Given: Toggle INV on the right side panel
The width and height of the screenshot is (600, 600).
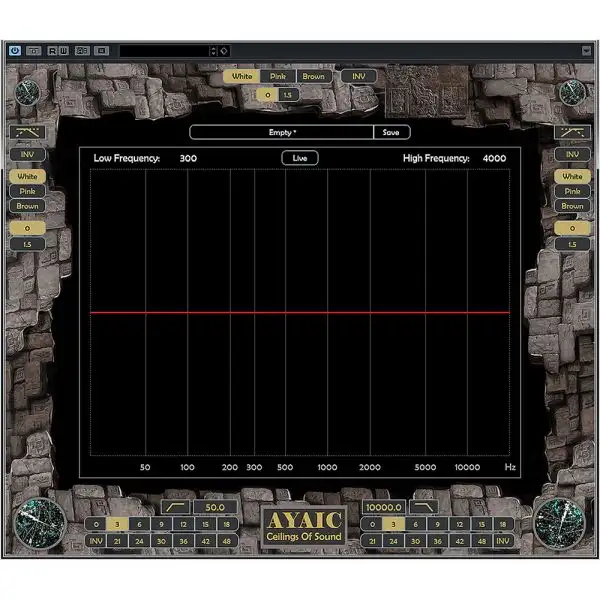Looking at the screenshot, I should point(572,155).
